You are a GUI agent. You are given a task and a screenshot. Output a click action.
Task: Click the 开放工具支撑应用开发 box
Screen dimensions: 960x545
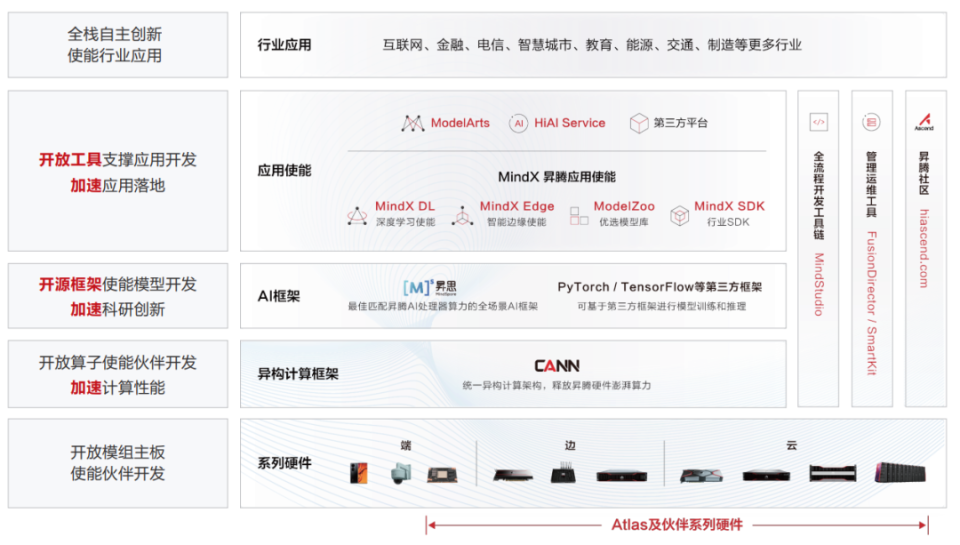pyautogui.click(x=118, y=171)
